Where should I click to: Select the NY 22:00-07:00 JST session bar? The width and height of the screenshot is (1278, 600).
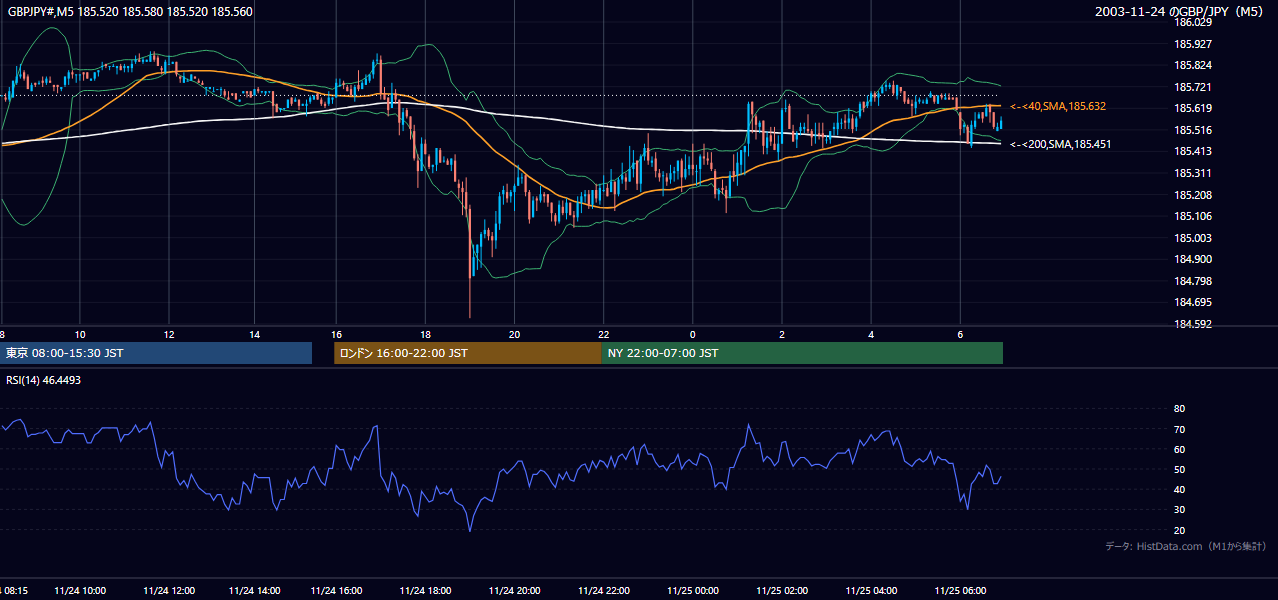click(x=802, y=353)
